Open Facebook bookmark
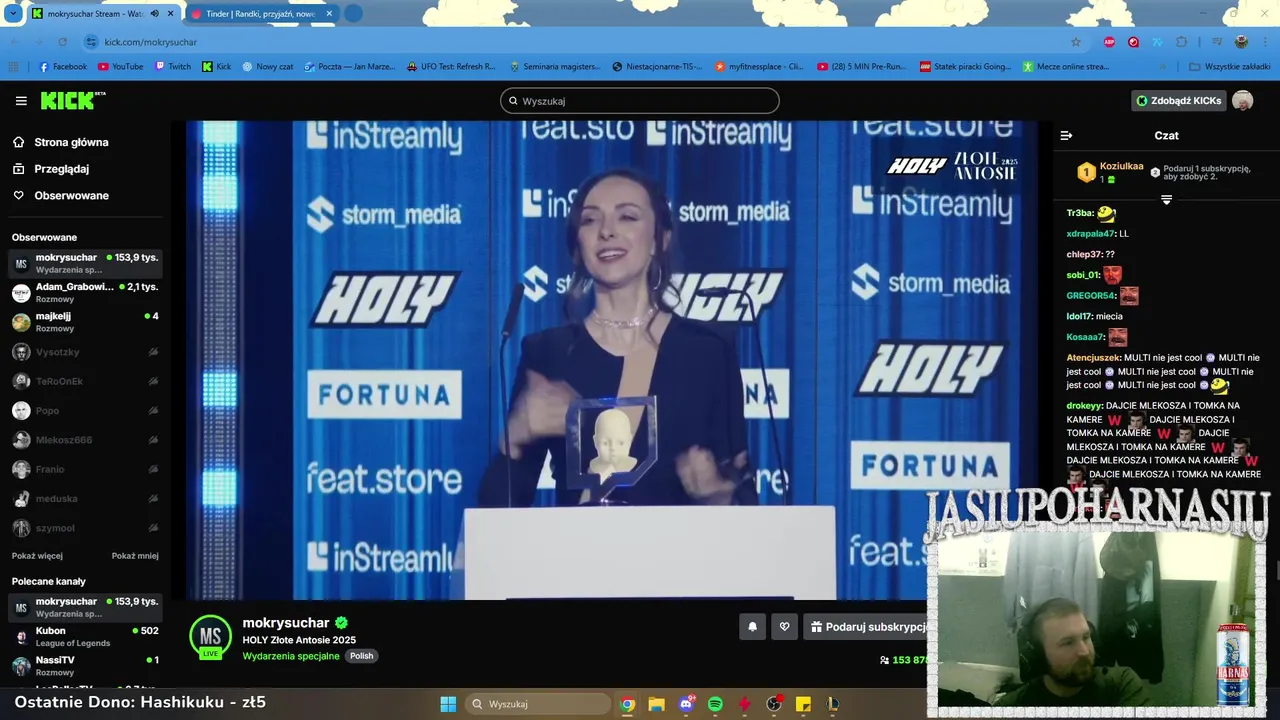Viewport: 1280px width, 720px height. 63,67
